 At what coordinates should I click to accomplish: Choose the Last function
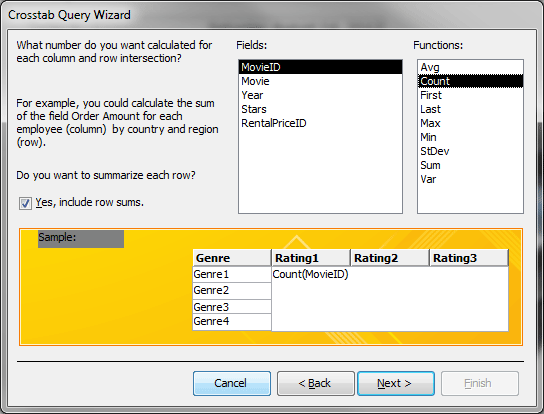(x=470, y=109)
